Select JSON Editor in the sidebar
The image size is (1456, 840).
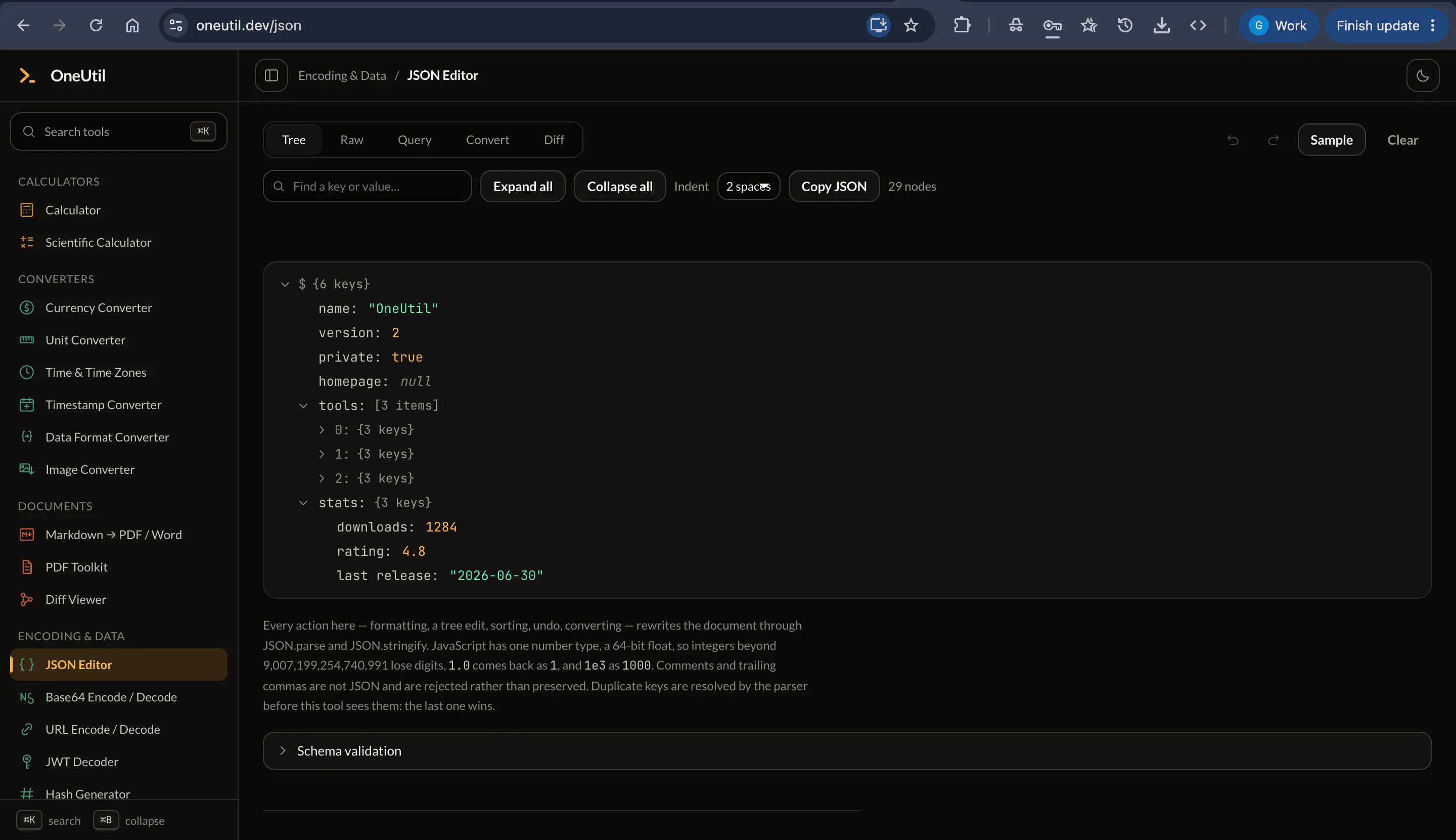coord(119,664)
